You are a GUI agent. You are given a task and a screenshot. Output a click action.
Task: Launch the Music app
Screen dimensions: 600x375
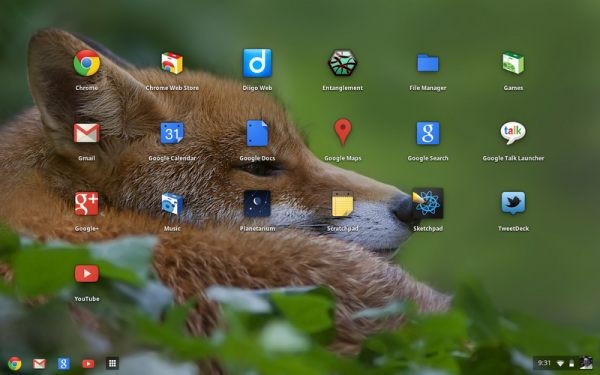[172, 204]
